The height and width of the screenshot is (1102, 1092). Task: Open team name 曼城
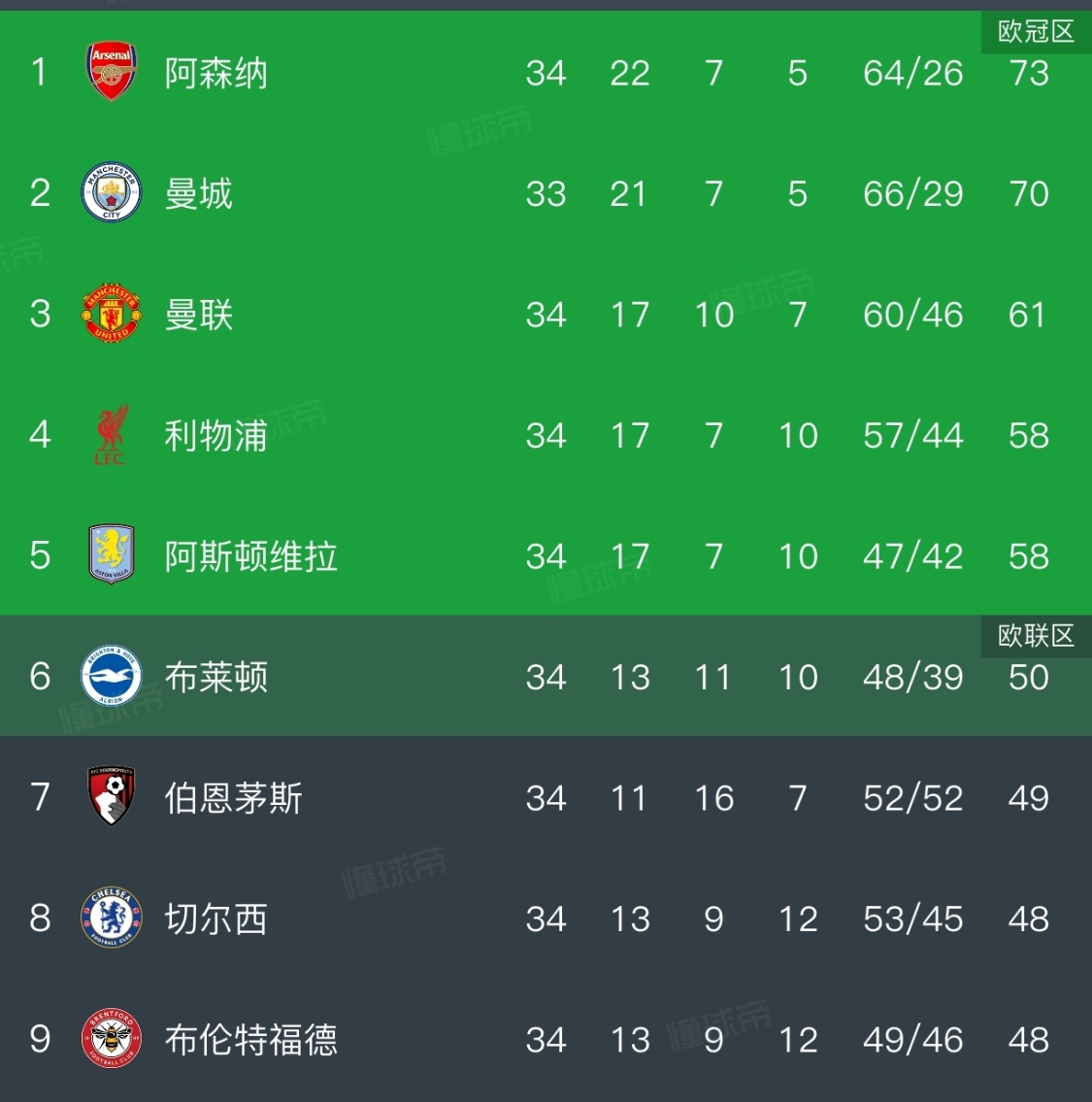198,193
